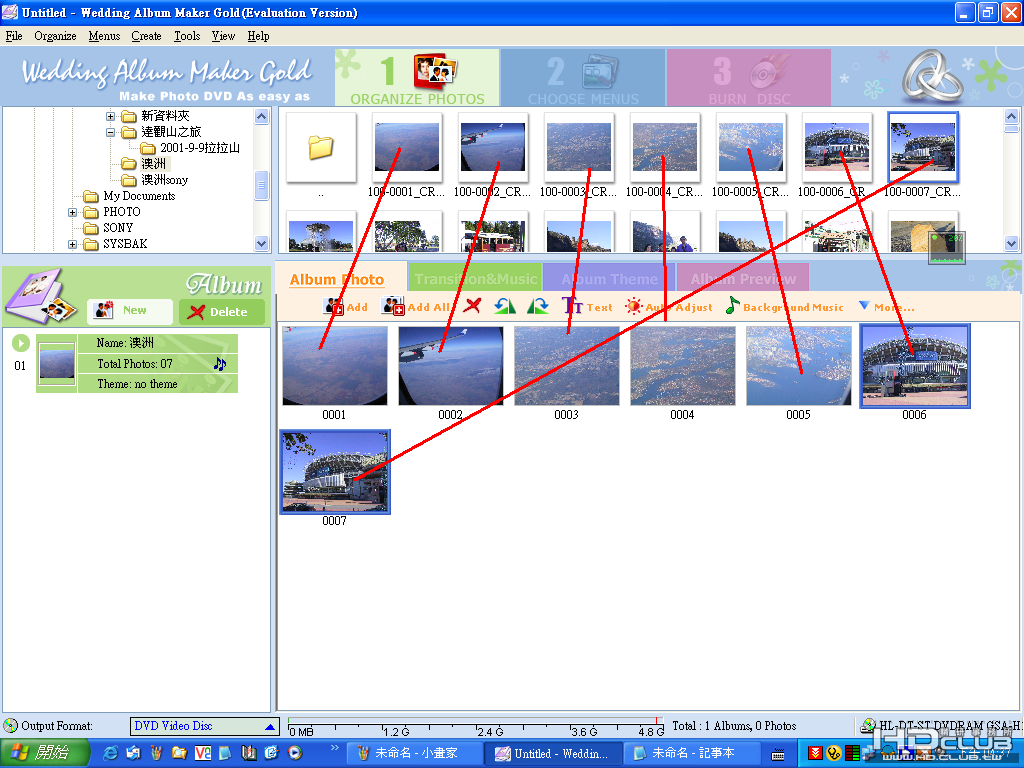1024x768 pixels.
Task: Click the Add photo icon
Action: tap(345, 306)
